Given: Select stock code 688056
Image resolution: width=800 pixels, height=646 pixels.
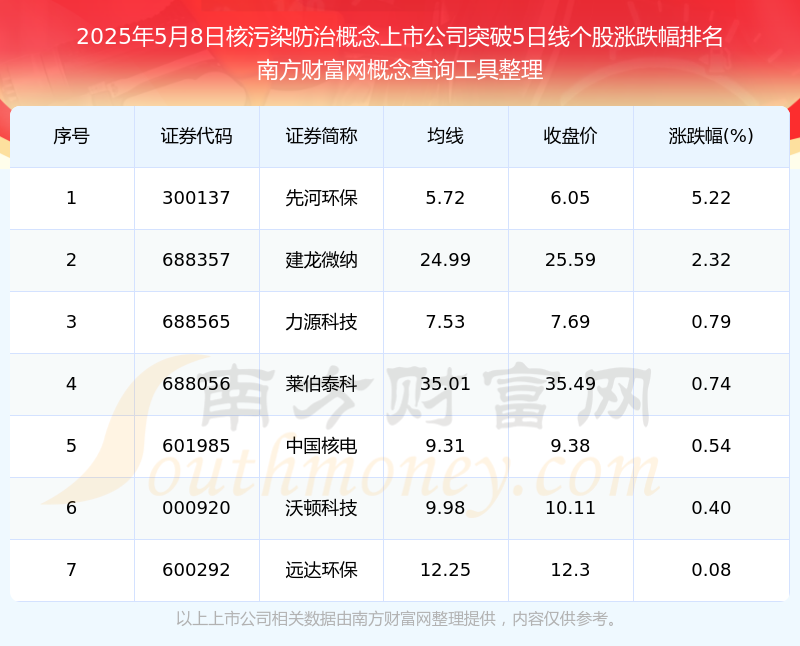Looking at the screenshot, I should (x=196, y=384).
